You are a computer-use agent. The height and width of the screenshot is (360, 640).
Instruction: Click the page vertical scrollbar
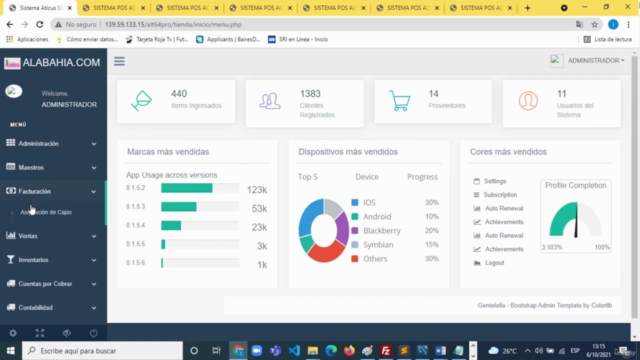(x=634, y=188)
